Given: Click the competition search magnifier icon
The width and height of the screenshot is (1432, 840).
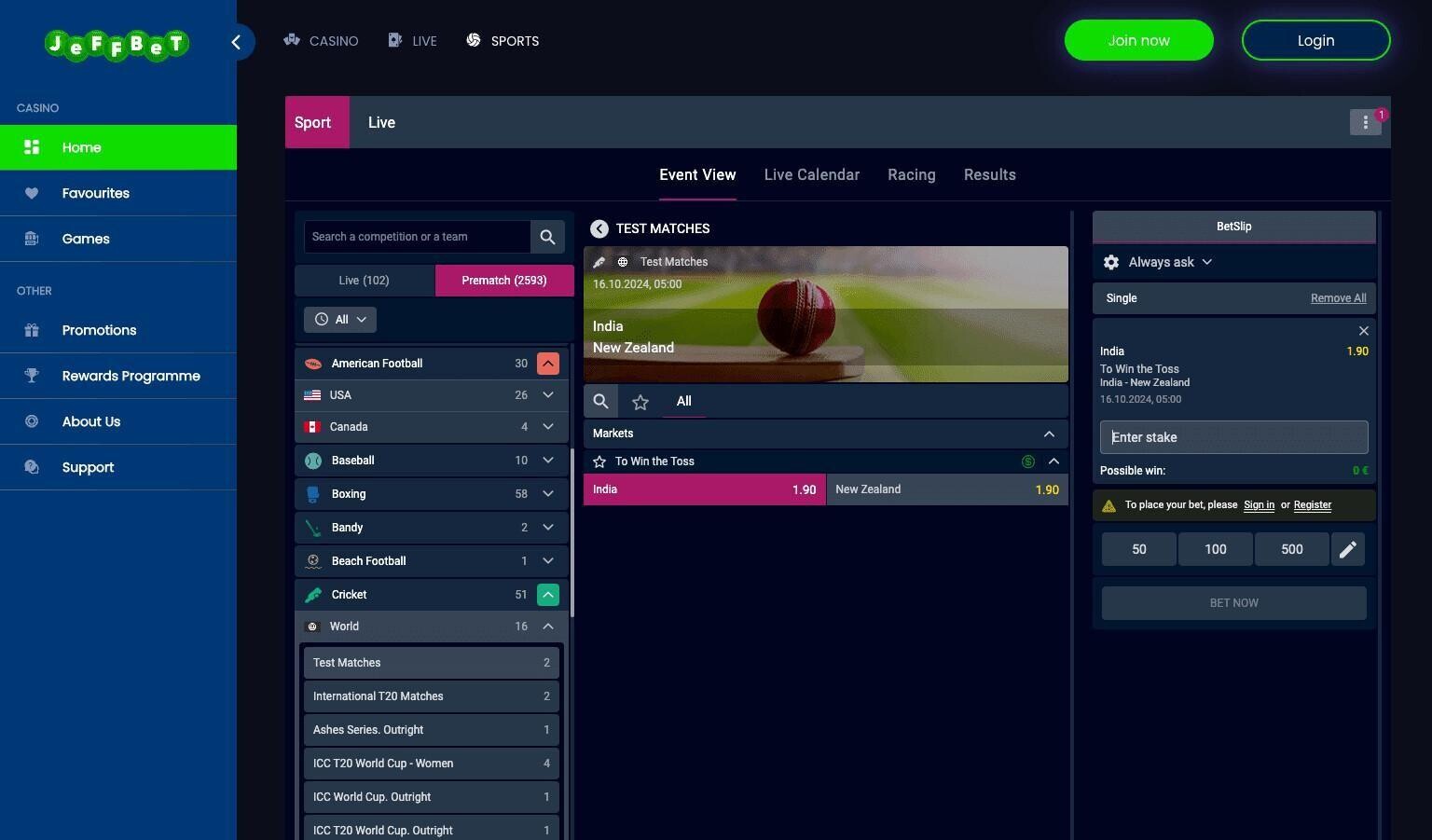Looking at the screenshot, I should (547, 237).
